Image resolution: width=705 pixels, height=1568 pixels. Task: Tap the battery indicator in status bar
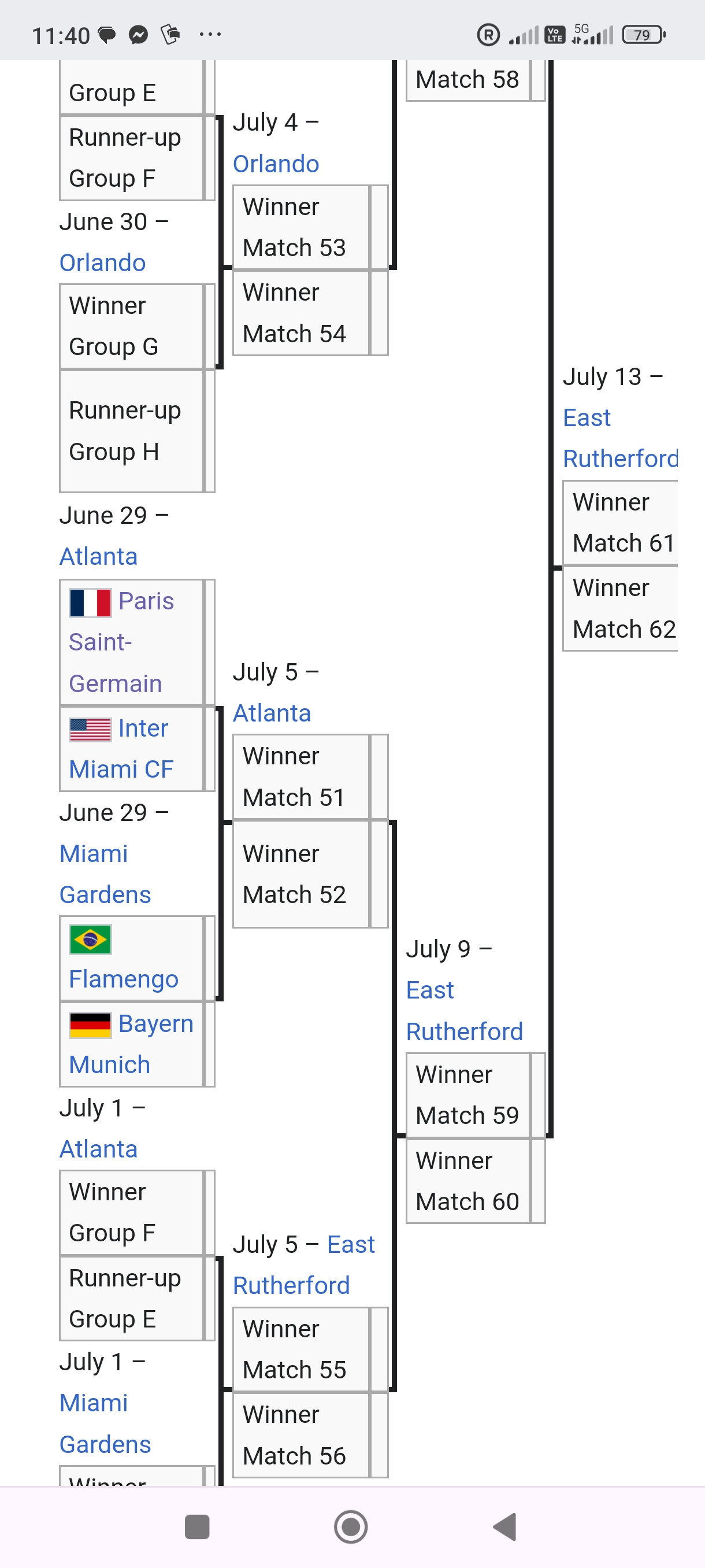tap(644, 35)
